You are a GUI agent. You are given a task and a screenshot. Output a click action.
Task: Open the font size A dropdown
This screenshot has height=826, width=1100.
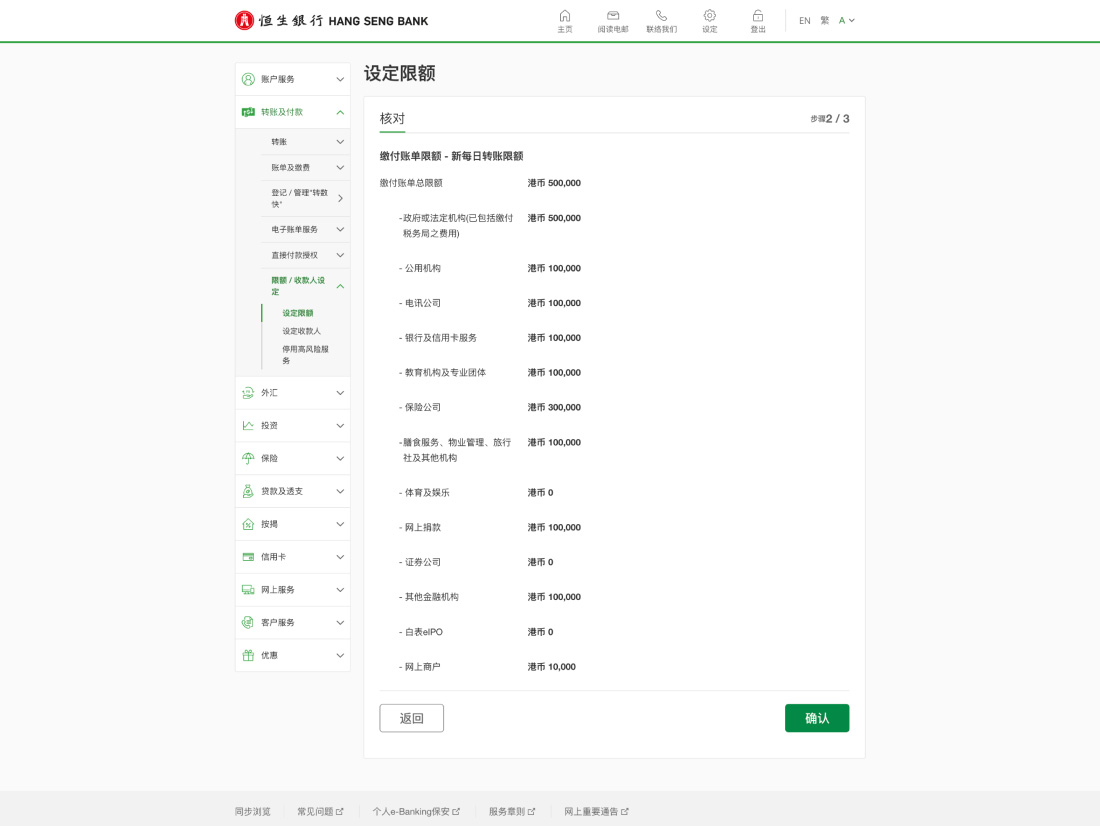pos(846,20)
